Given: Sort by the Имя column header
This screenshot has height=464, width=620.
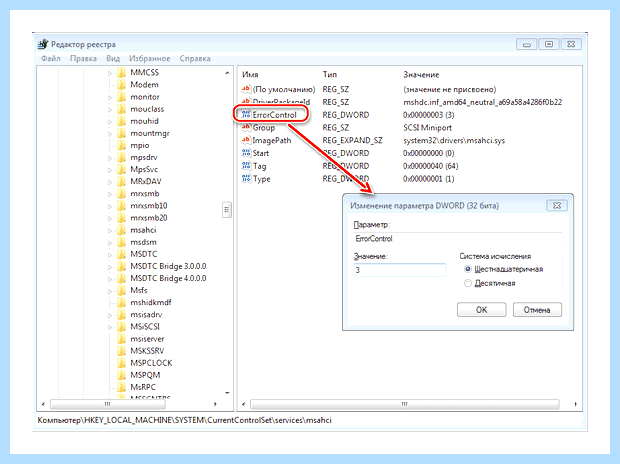Looking at the screenshot, I should click(250, 74).
